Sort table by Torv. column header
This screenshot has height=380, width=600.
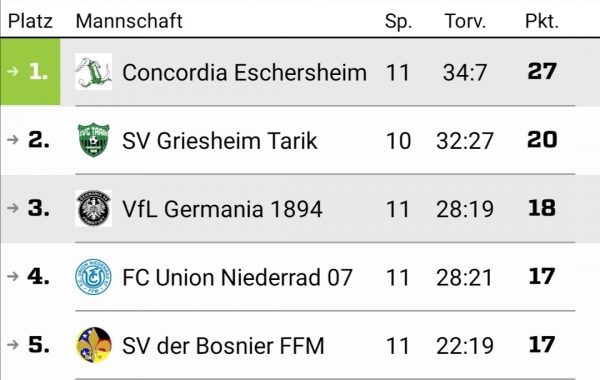(465, 21)
